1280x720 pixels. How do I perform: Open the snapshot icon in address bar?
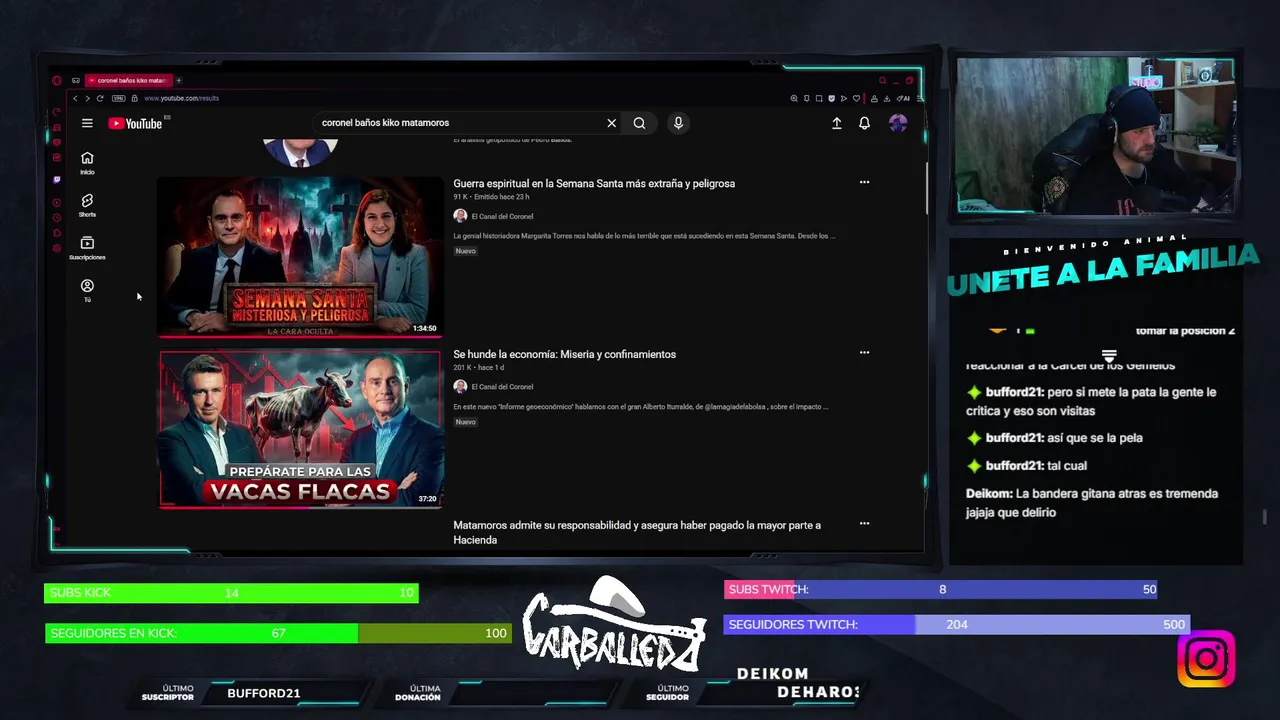click(819, 98)
